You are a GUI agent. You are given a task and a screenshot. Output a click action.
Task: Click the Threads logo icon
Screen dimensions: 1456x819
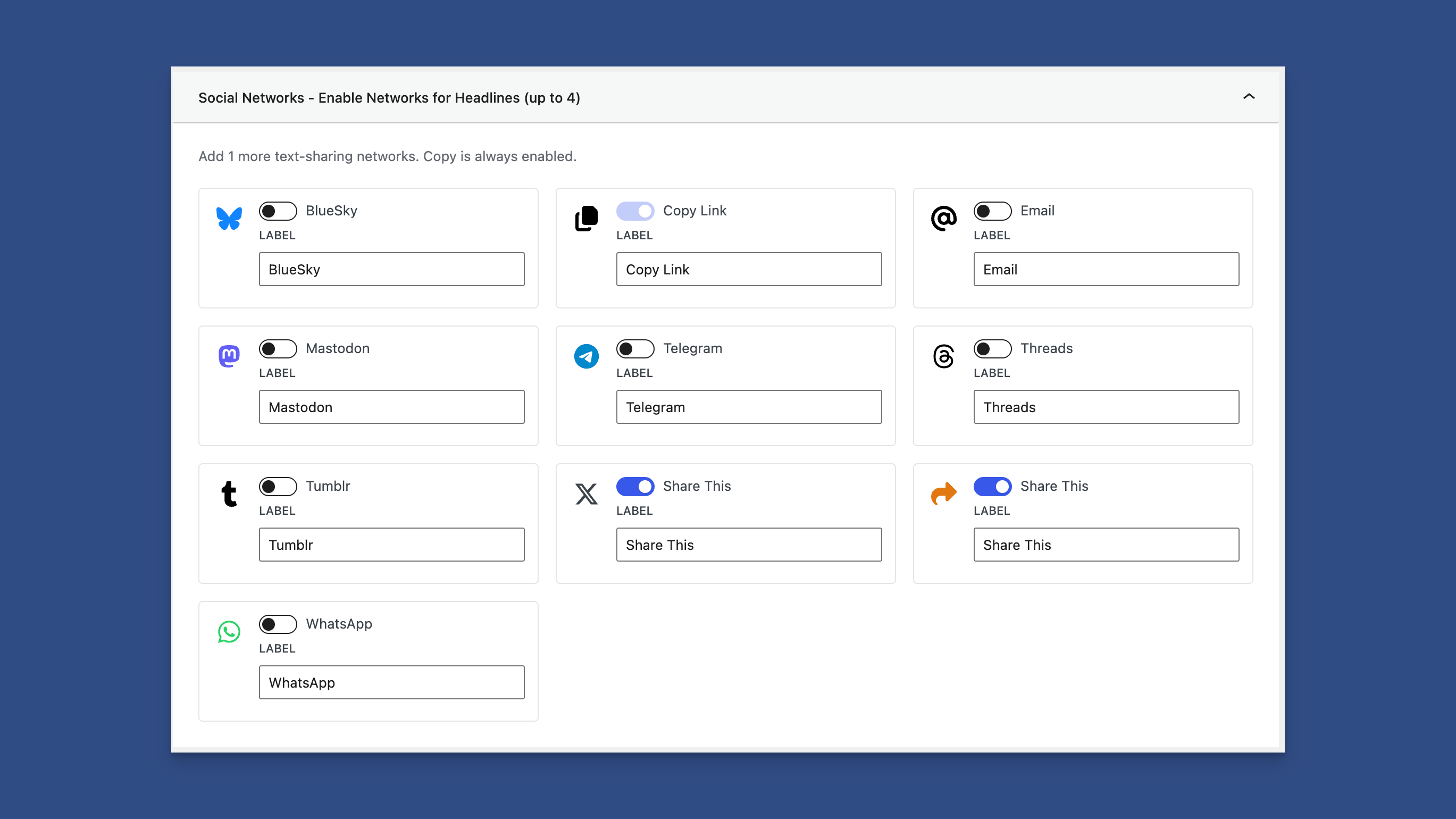[943, 356]
